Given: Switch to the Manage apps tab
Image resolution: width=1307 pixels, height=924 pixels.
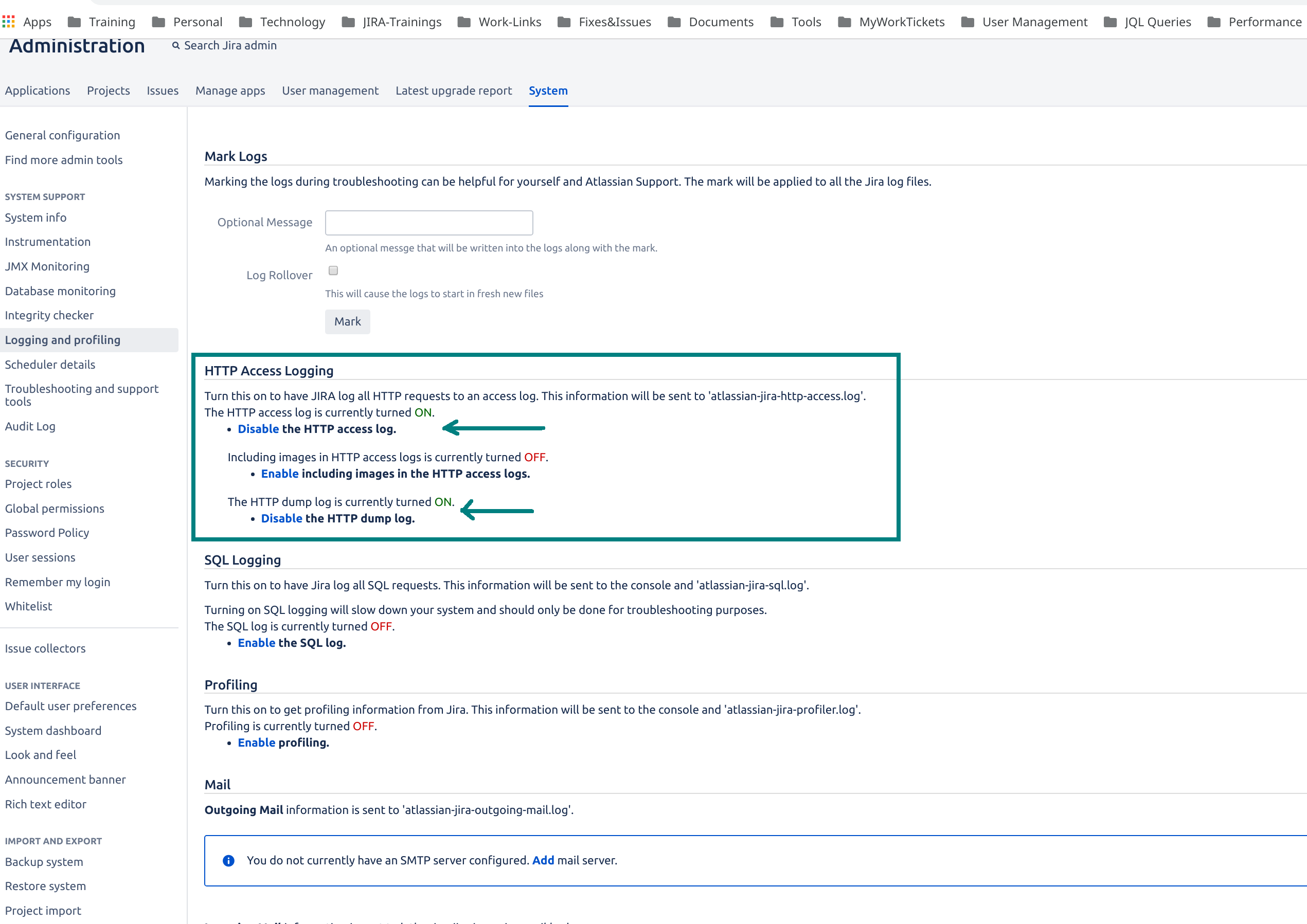Looking at the screenshot, I should tap(230, 90).
